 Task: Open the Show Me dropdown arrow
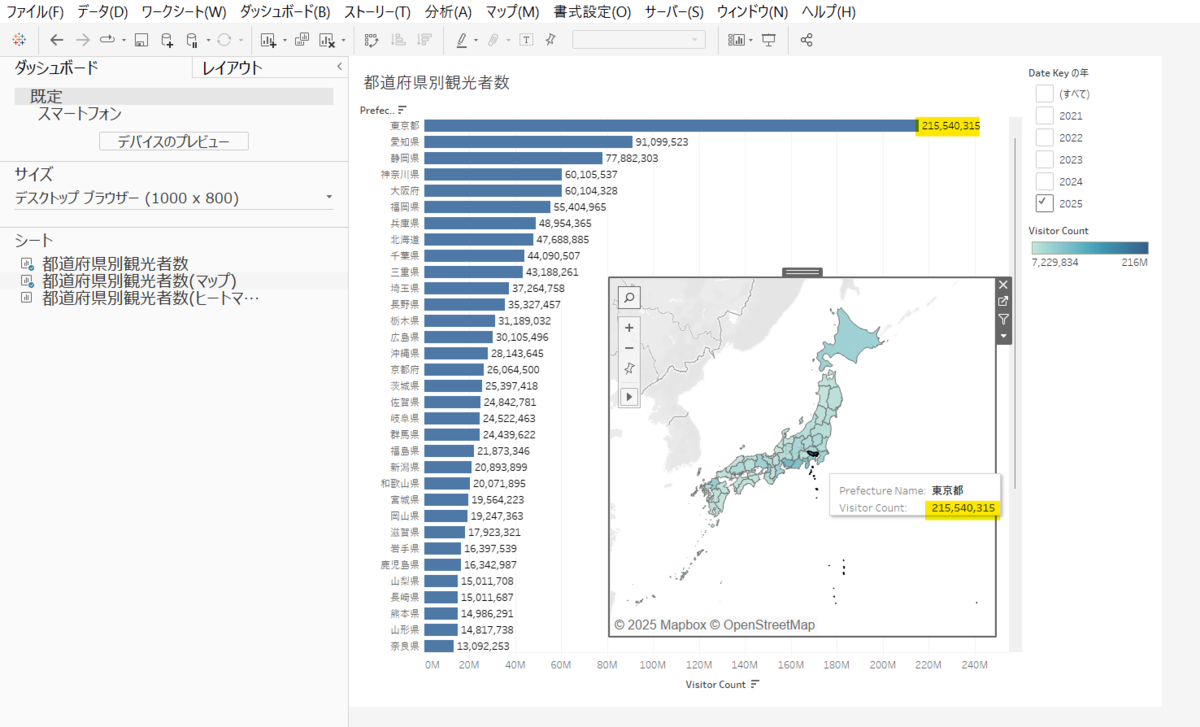751,40
